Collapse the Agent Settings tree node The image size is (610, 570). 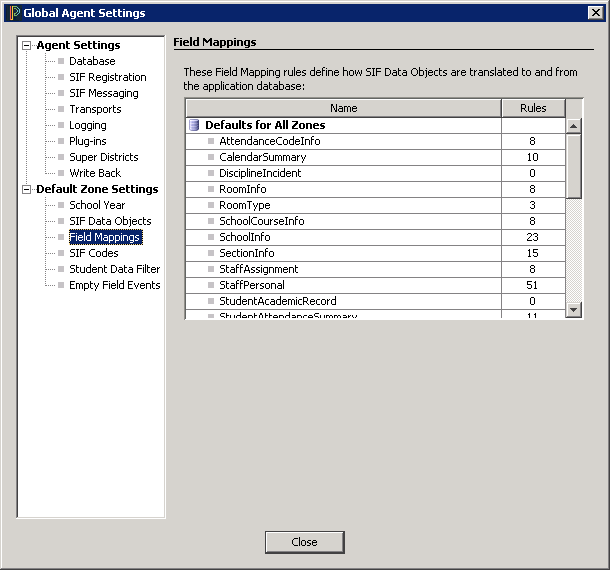[x=27, y=45]
